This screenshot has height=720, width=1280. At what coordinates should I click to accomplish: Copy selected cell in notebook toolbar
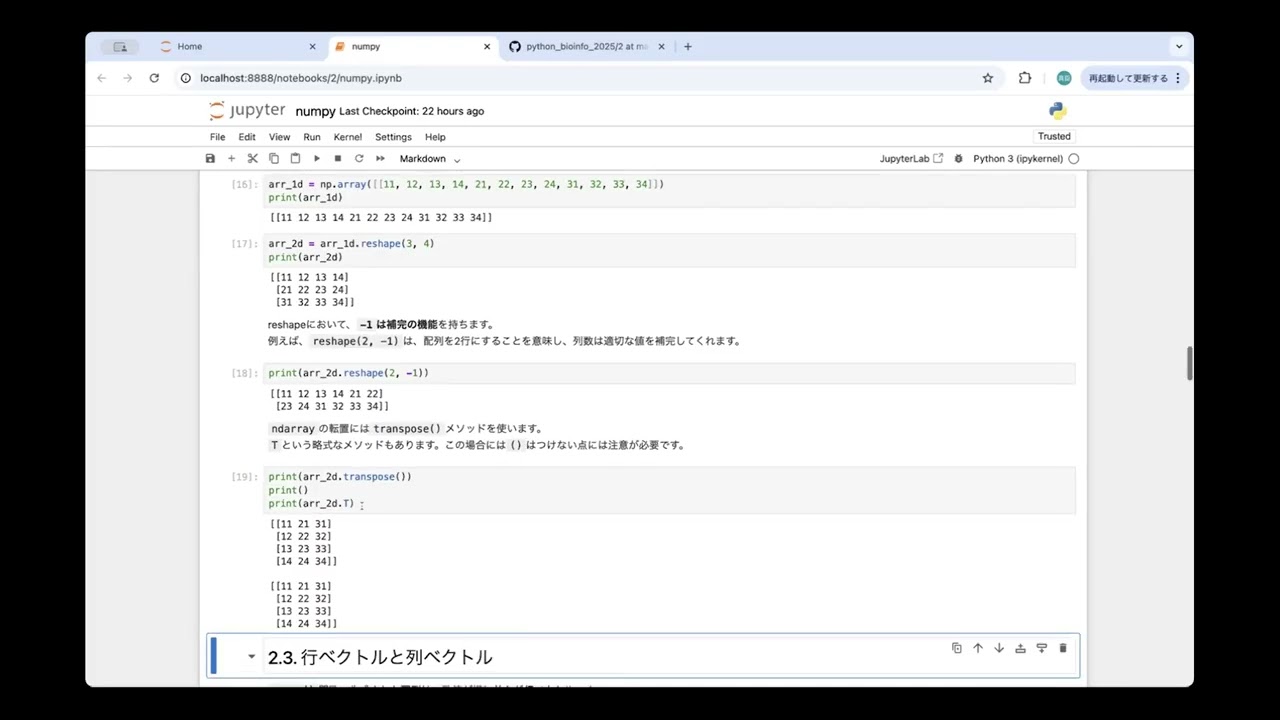(274, 159)
